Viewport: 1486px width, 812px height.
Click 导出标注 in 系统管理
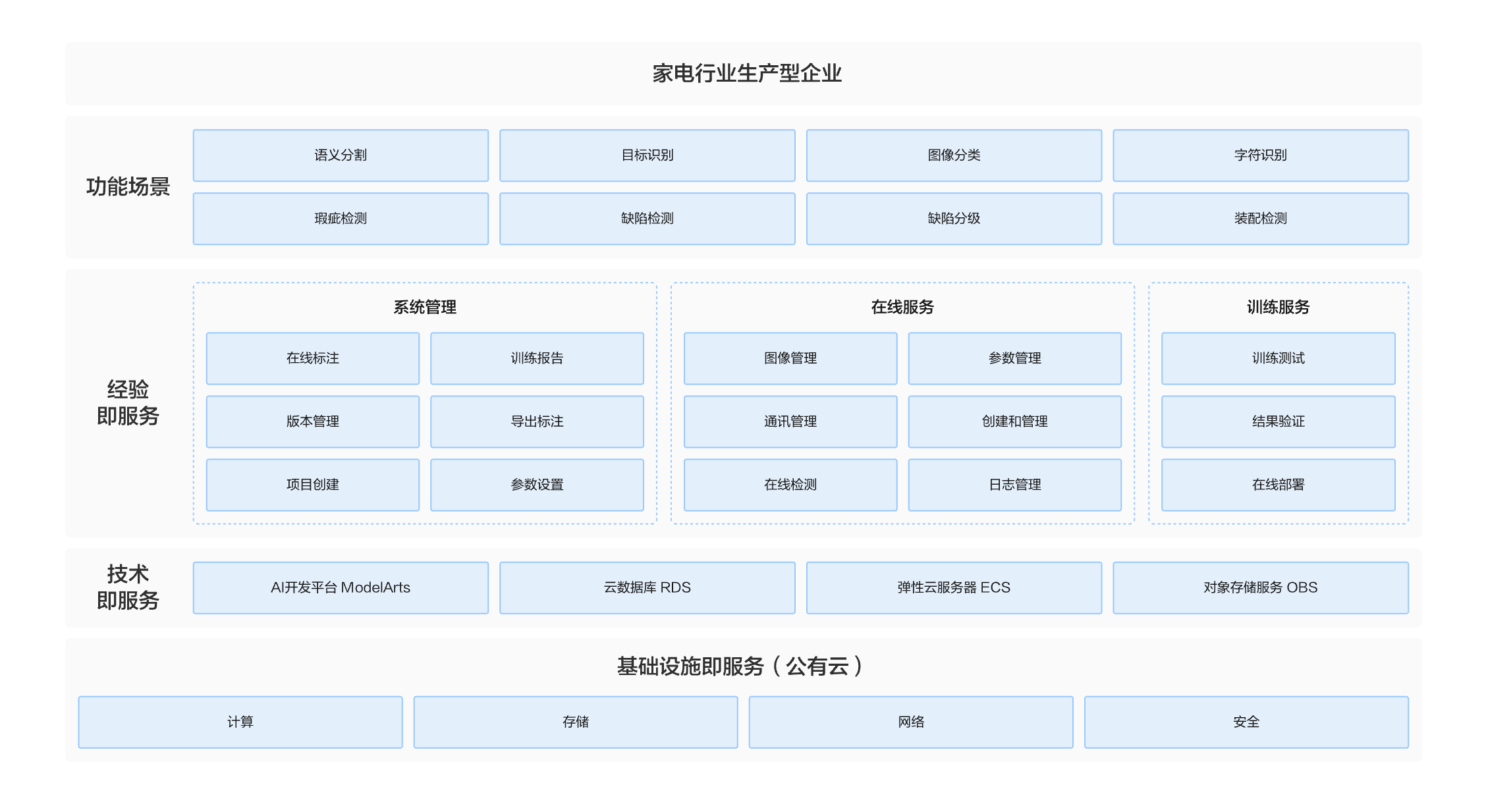click(537, 421)
